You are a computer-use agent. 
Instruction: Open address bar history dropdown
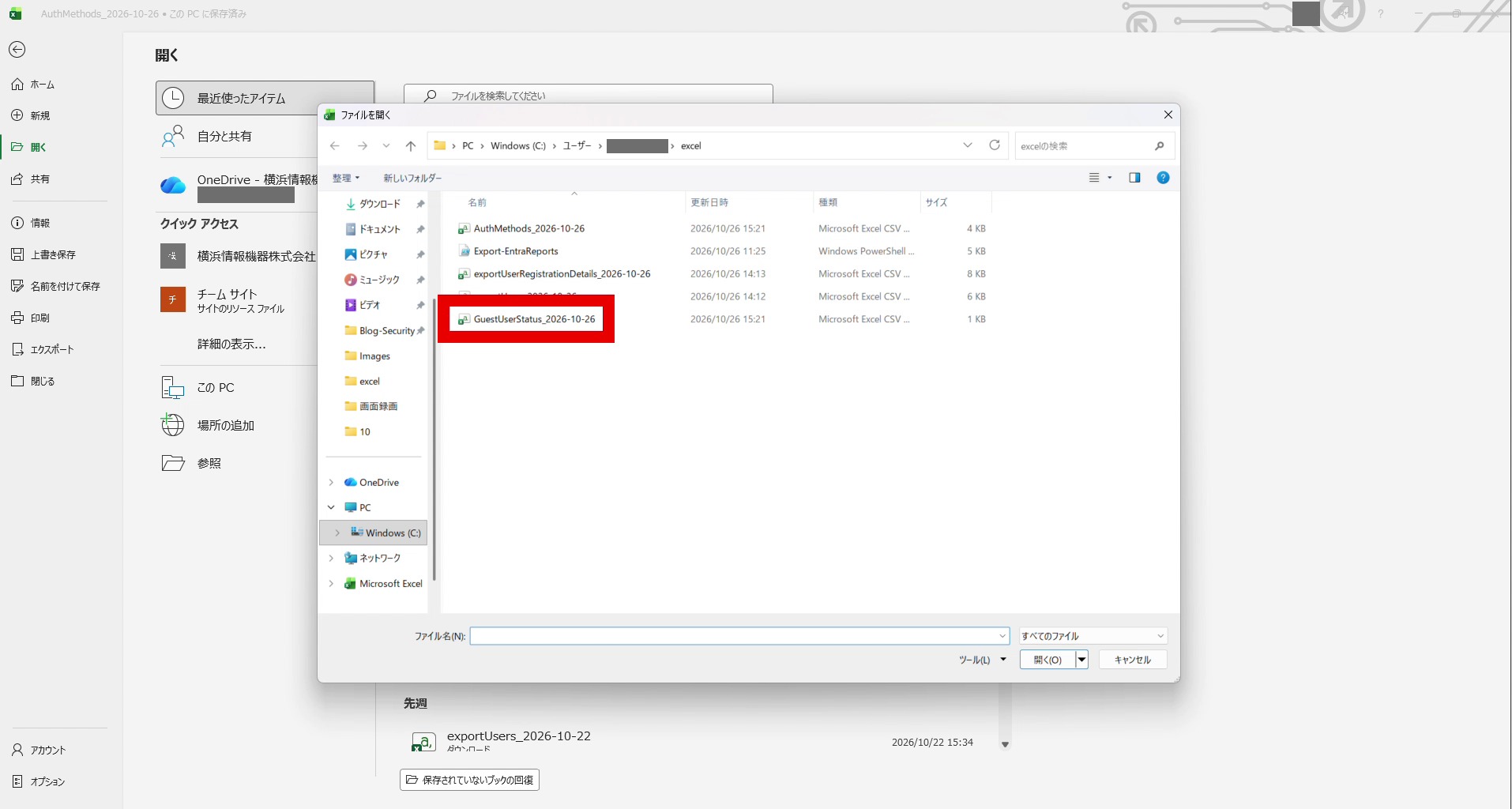(968, 145)
